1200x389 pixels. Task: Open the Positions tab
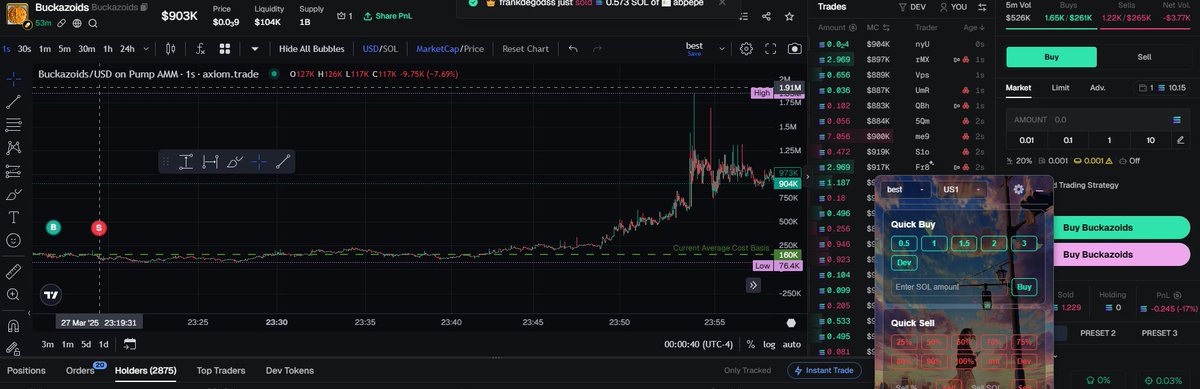pos(26,371)
